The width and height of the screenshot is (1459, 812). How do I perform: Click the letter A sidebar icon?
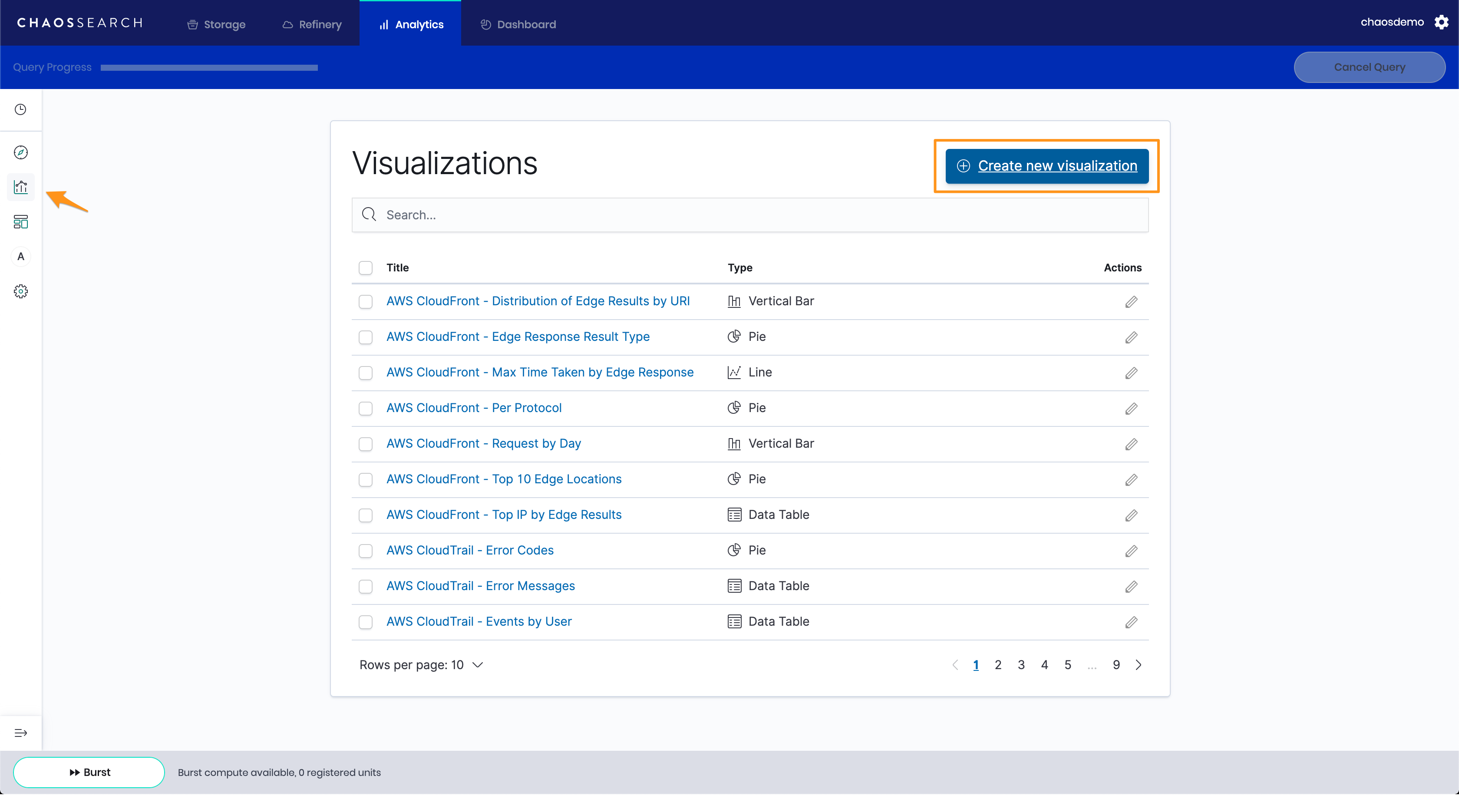[20, 257]
